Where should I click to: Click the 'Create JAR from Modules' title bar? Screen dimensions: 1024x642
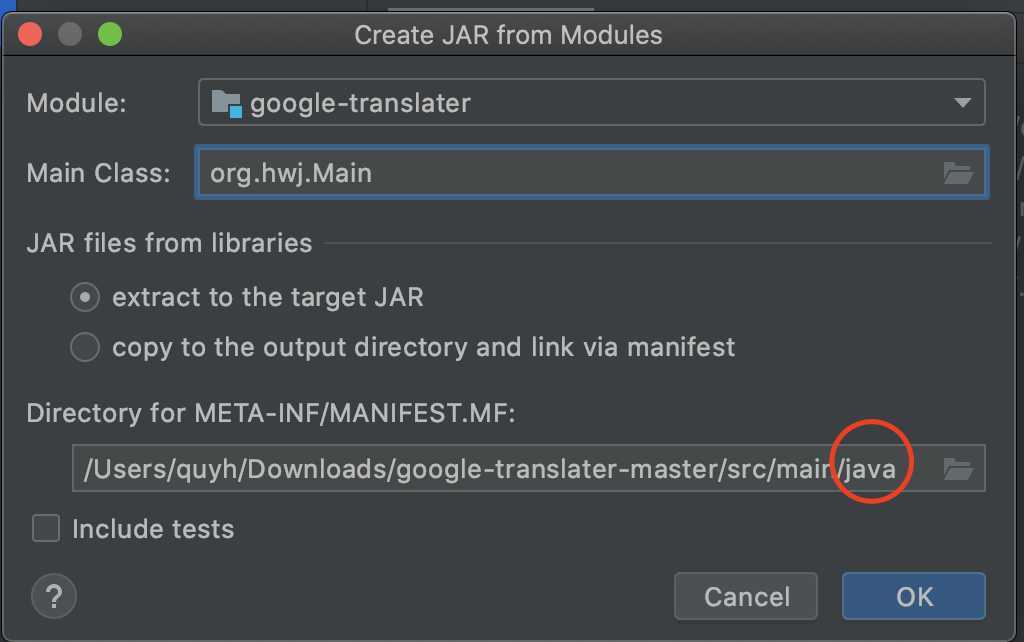(x=508, y=35)
